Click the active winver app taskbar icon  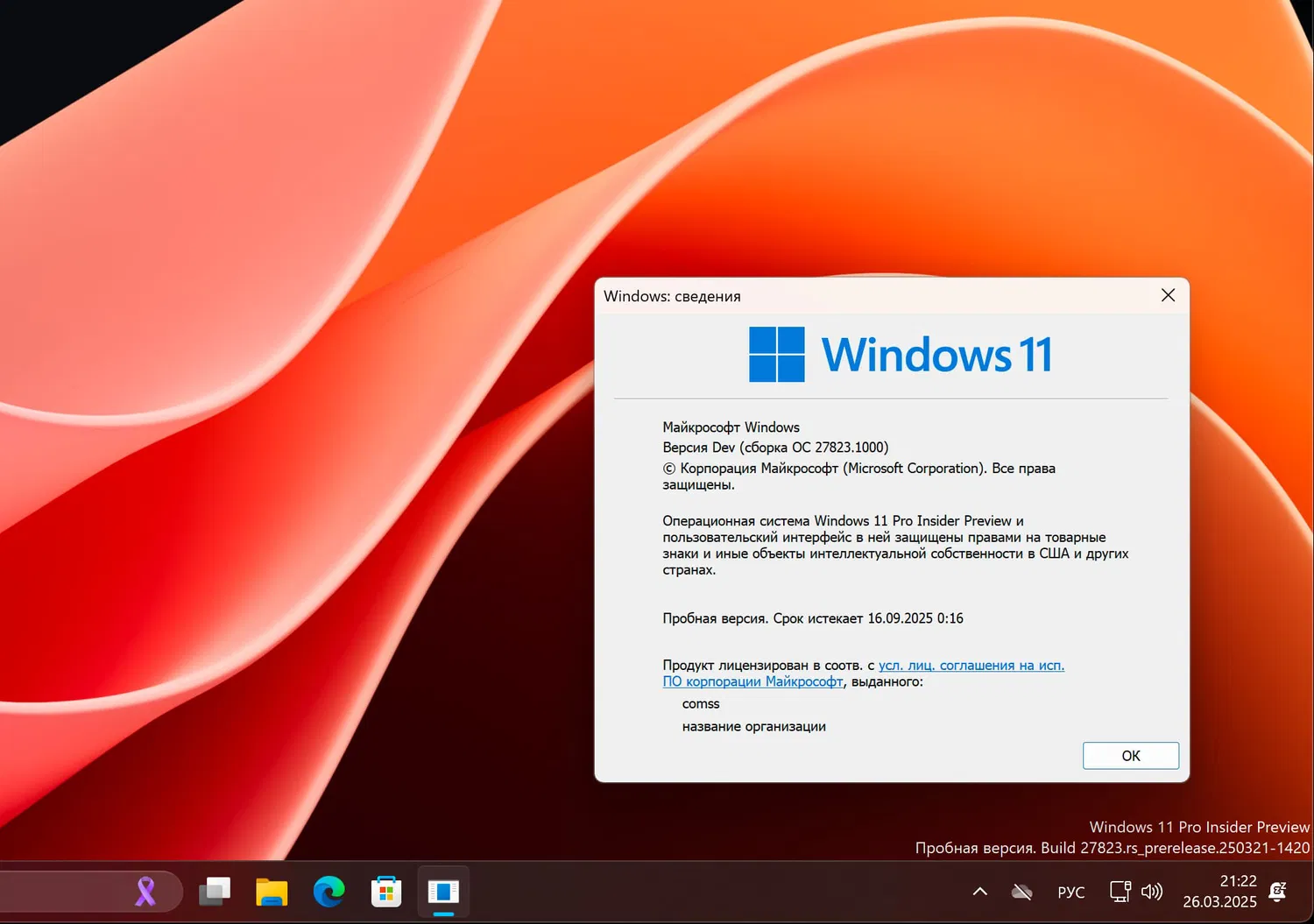[x=442, y=891]
